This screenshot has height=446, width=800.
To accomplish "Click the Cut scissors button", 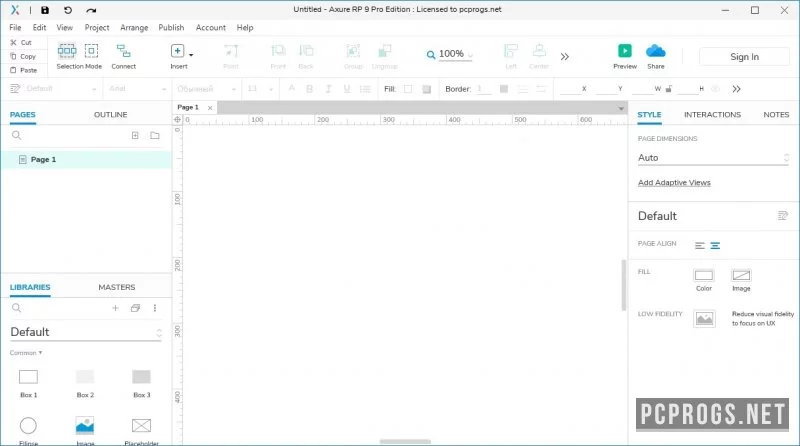I will click(21, 42).
